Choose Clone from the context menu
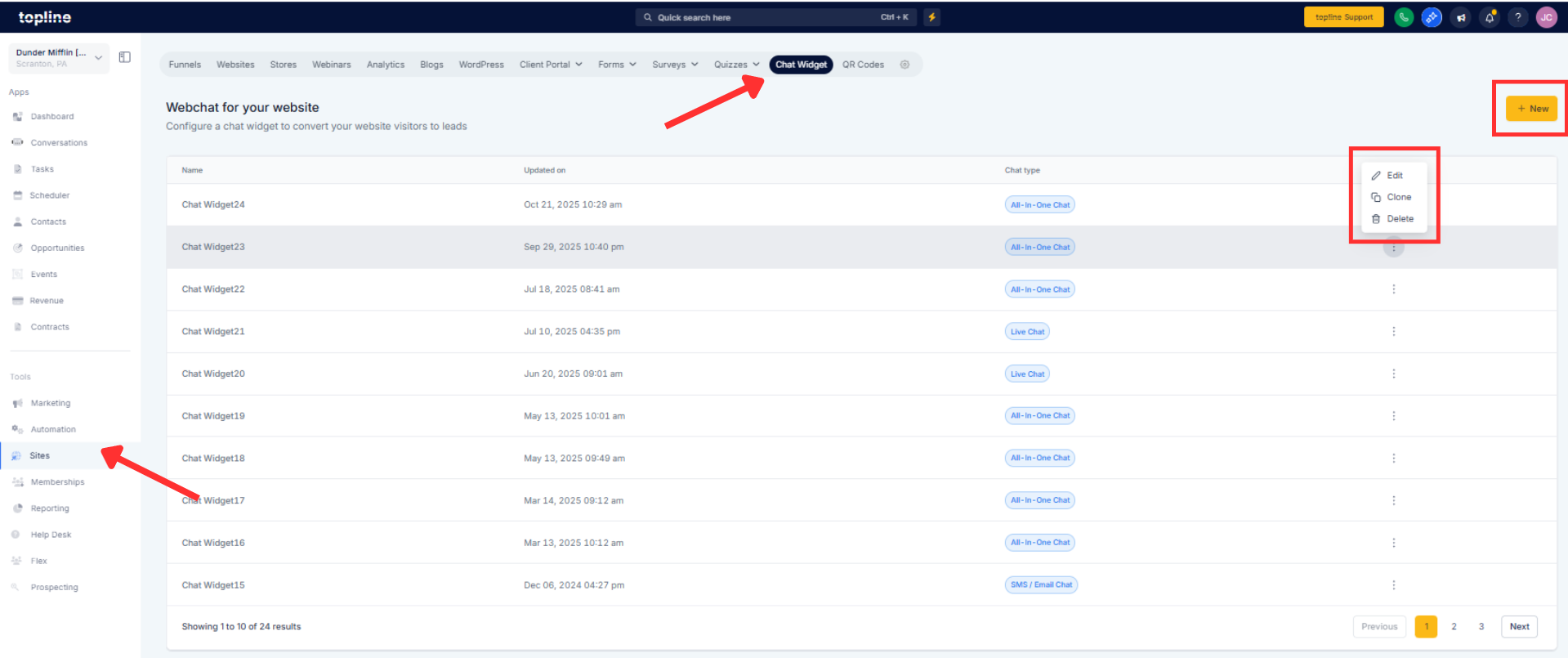Viewport: 1568px width, 658px height. pos(1394,197)
